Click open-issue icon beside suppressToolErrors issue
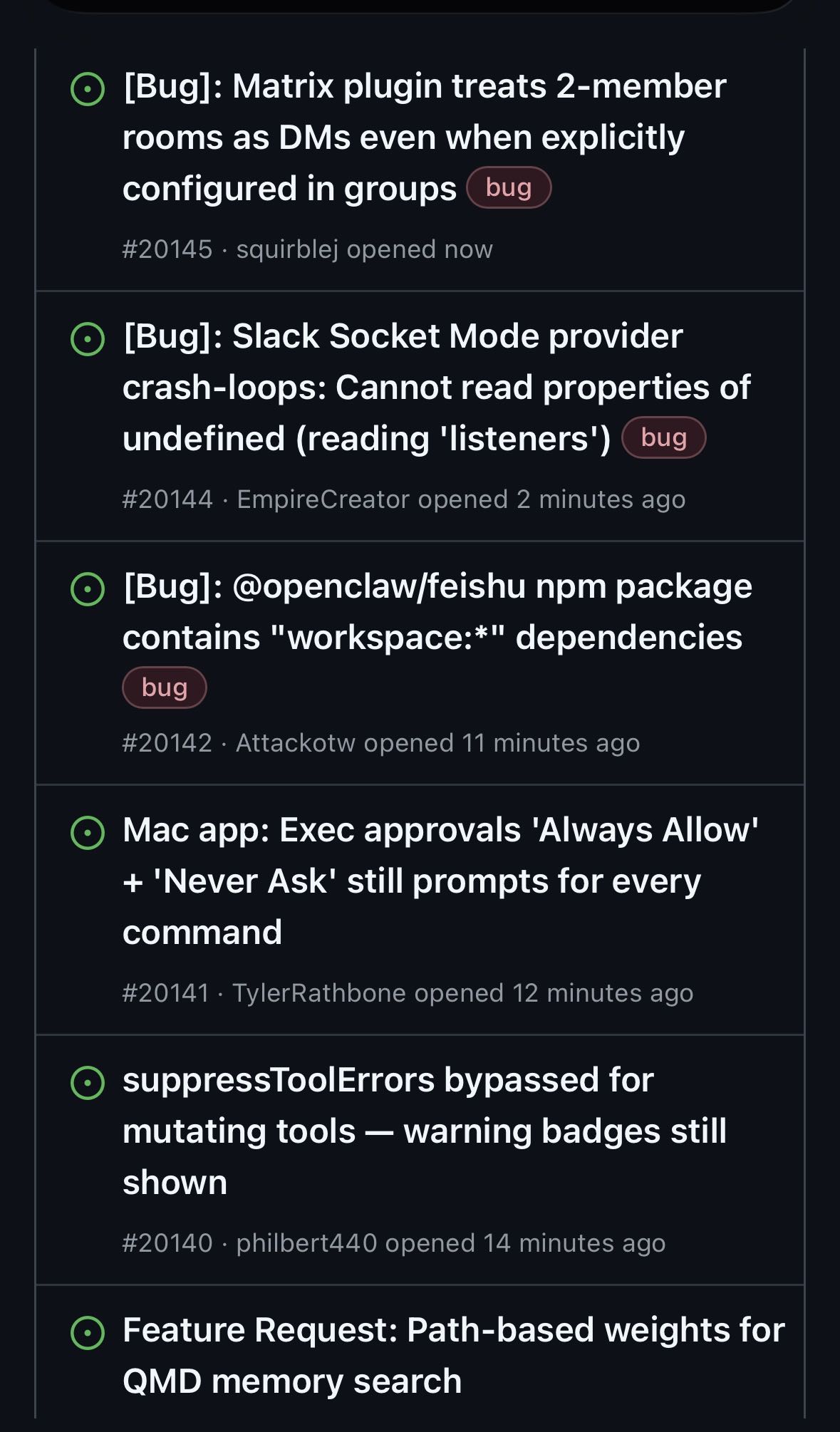The width and height of the screenshot is (840, 1432). [88, 1083]
